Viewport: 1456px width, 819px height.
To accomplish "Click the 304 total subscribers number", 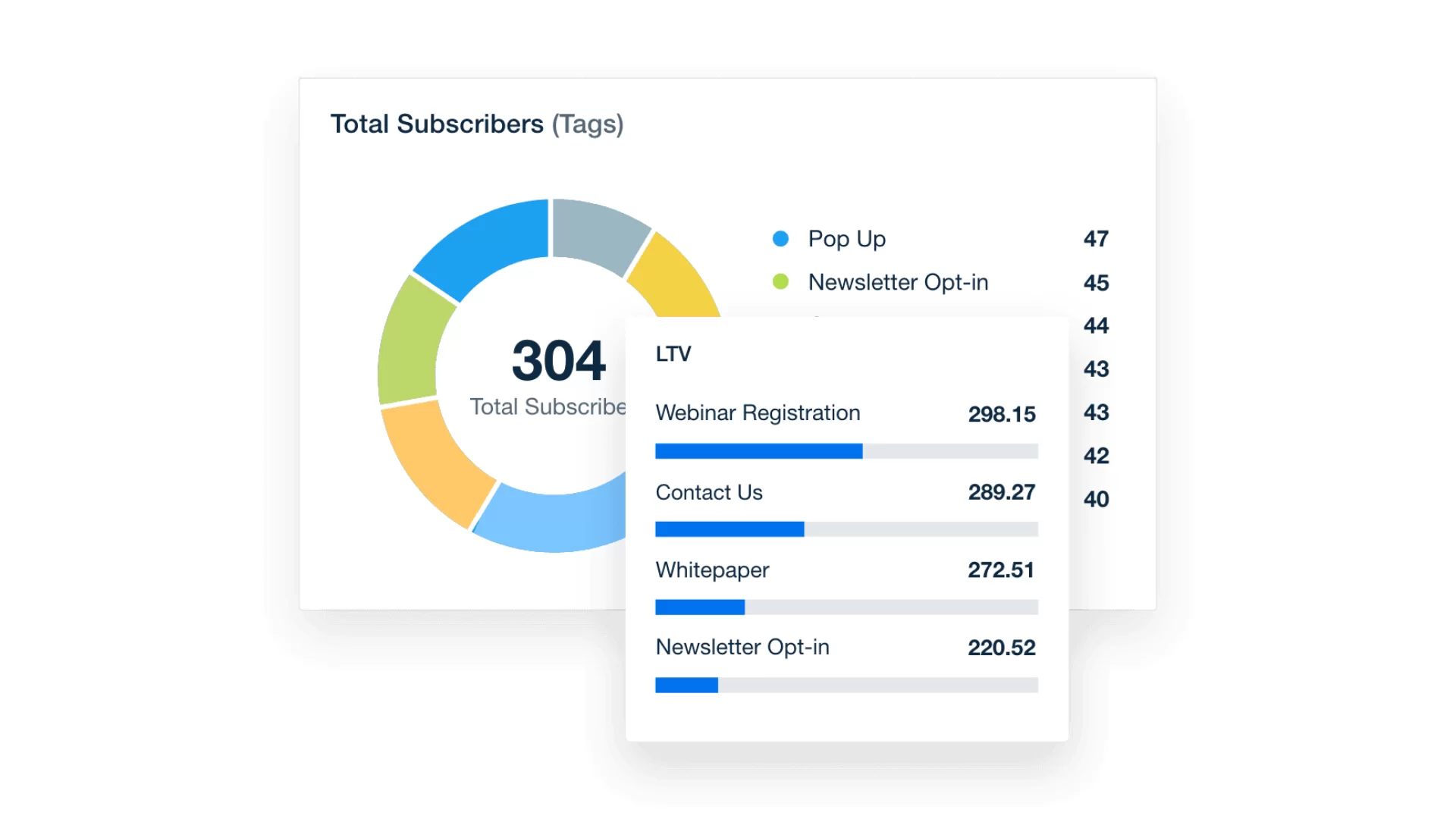I will tap(559, 361).
